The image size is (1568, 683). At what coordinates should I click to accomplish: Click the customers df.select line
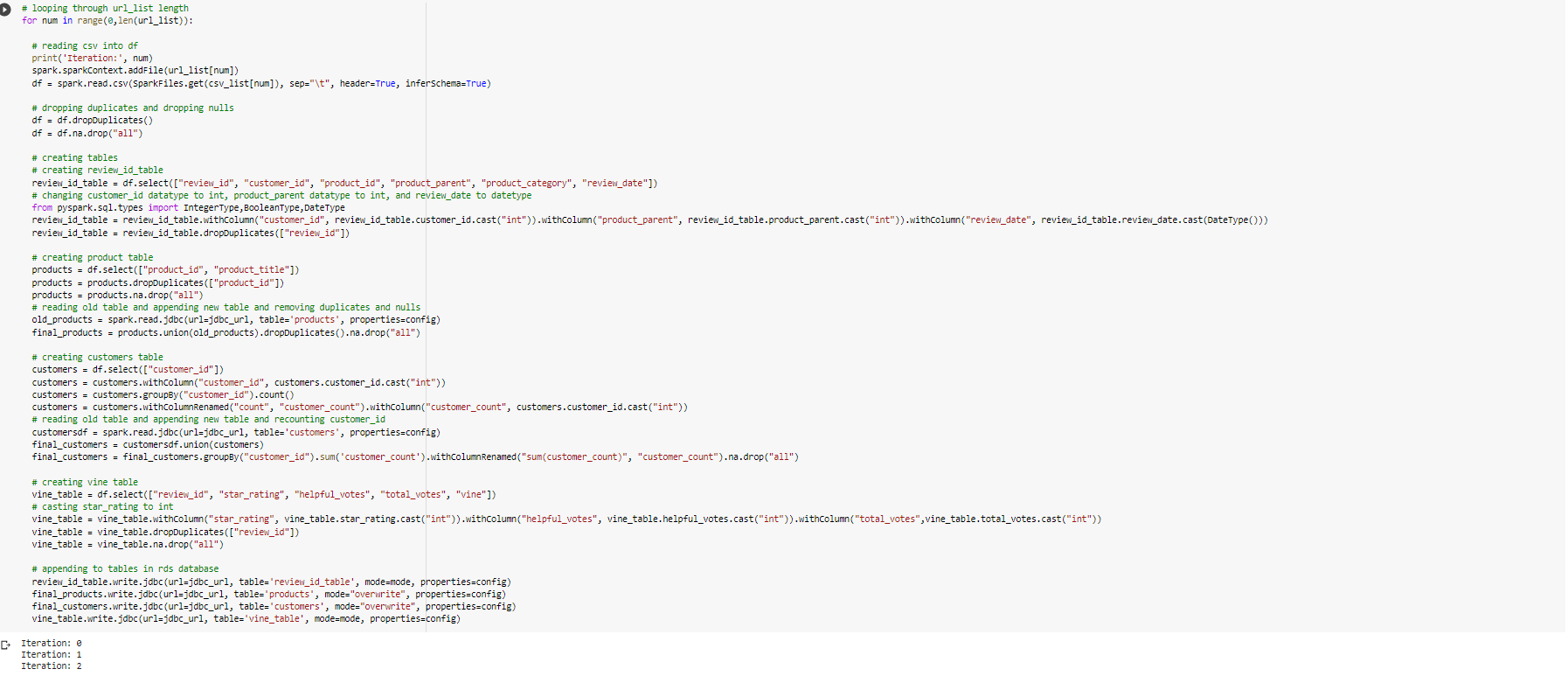128,370
